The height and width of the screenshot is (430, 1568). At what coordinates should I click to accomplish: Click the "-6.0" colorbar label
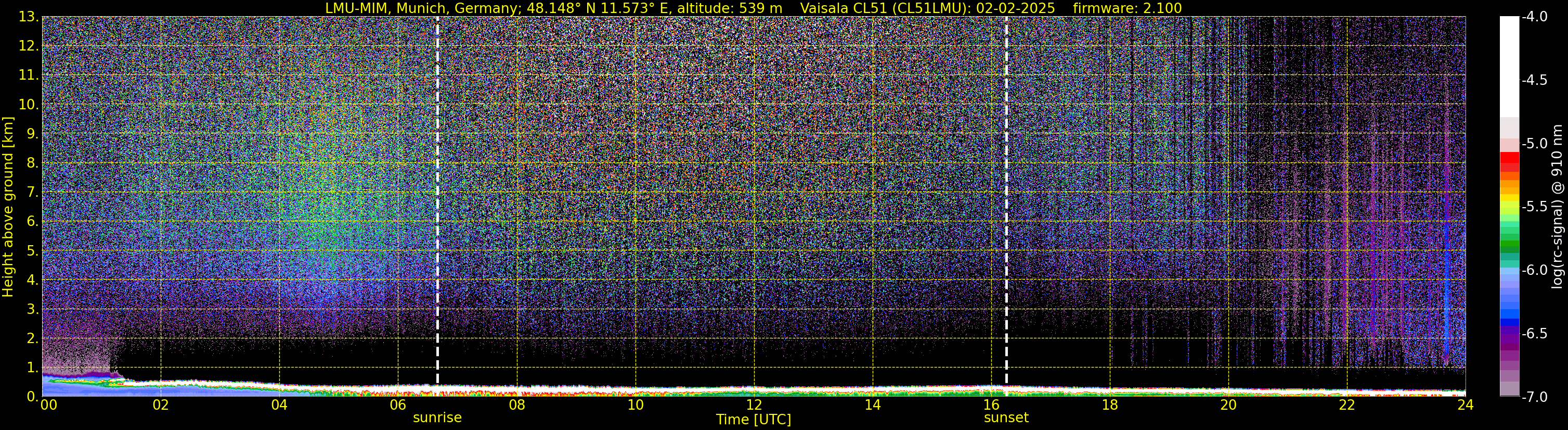pos(1535,270)
